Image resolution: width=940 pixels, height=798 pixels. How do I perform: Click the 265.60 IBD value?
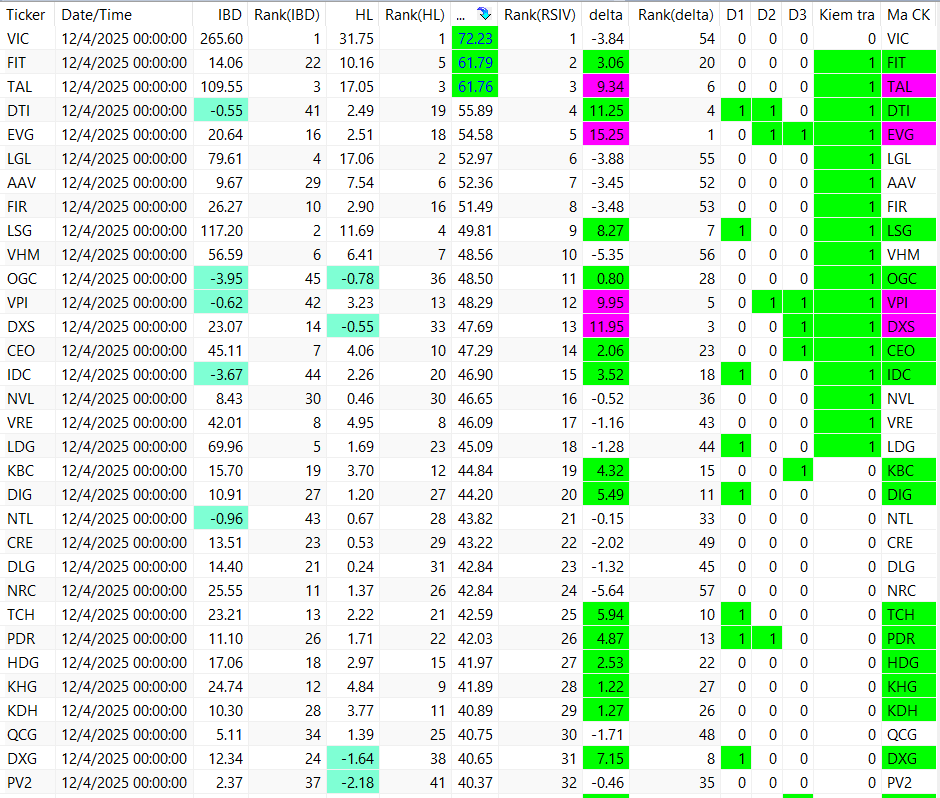tap(221, 39)
